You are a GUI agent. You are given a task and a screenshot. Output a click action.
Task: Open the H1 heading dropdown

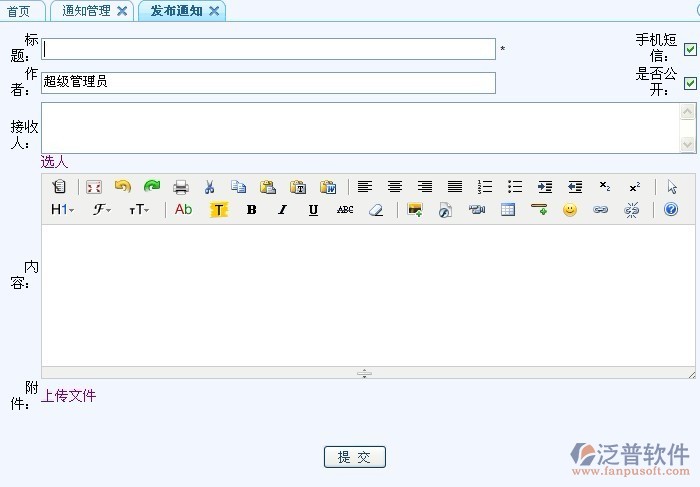(x=62, y=209)
